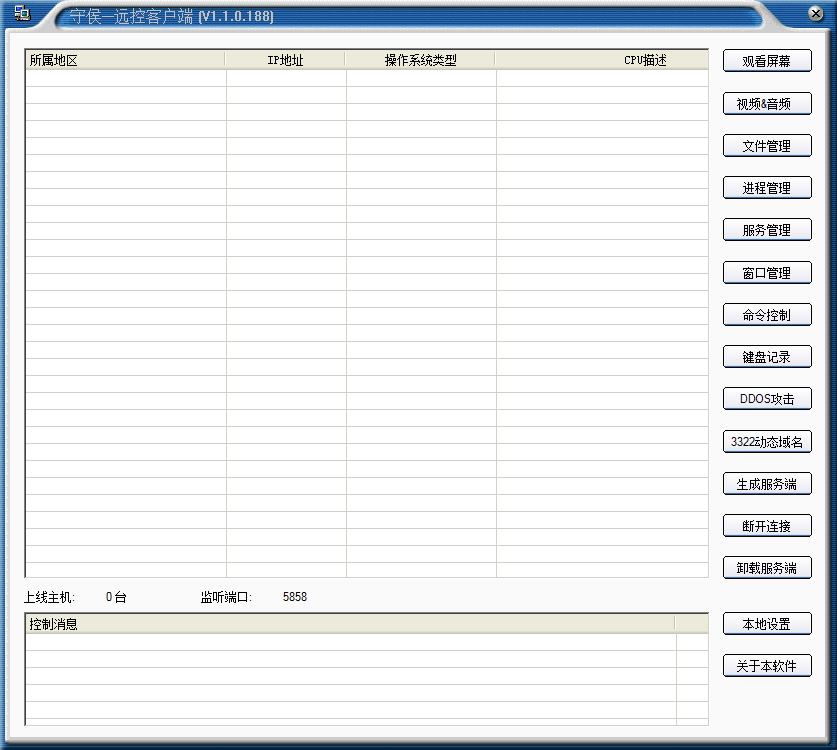This screenshot has height=750, width=837.
Task: Close the window with the X button
Action: pyautogui.click(x=816, y=14)
